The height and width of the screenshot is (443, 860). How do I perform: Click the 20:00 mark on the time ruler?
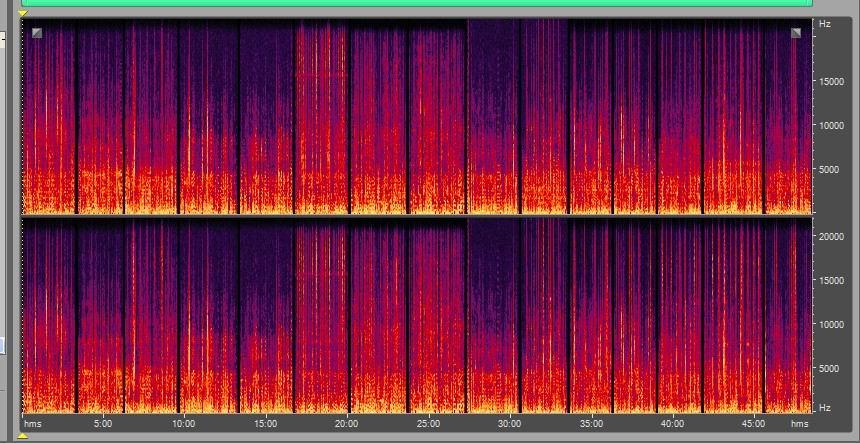point(347,424)
